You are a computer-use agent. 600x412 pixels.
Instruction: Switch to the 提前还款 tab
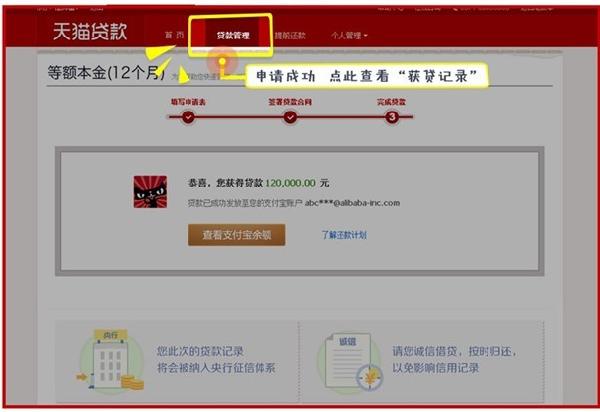click(290, 35)
